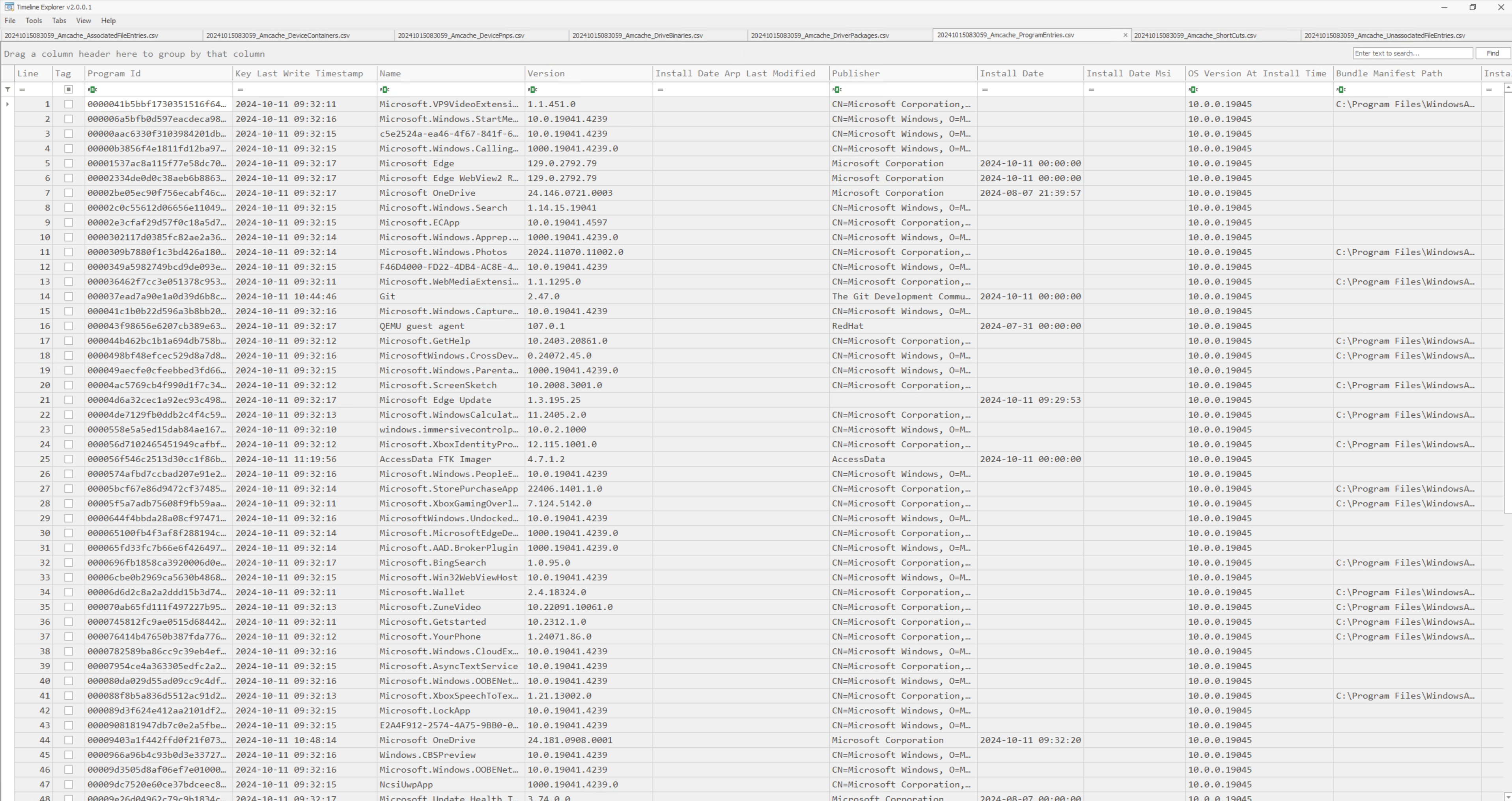
Task: Click the filter funnel icon in the filter row
Action: (x=7, y=89)
